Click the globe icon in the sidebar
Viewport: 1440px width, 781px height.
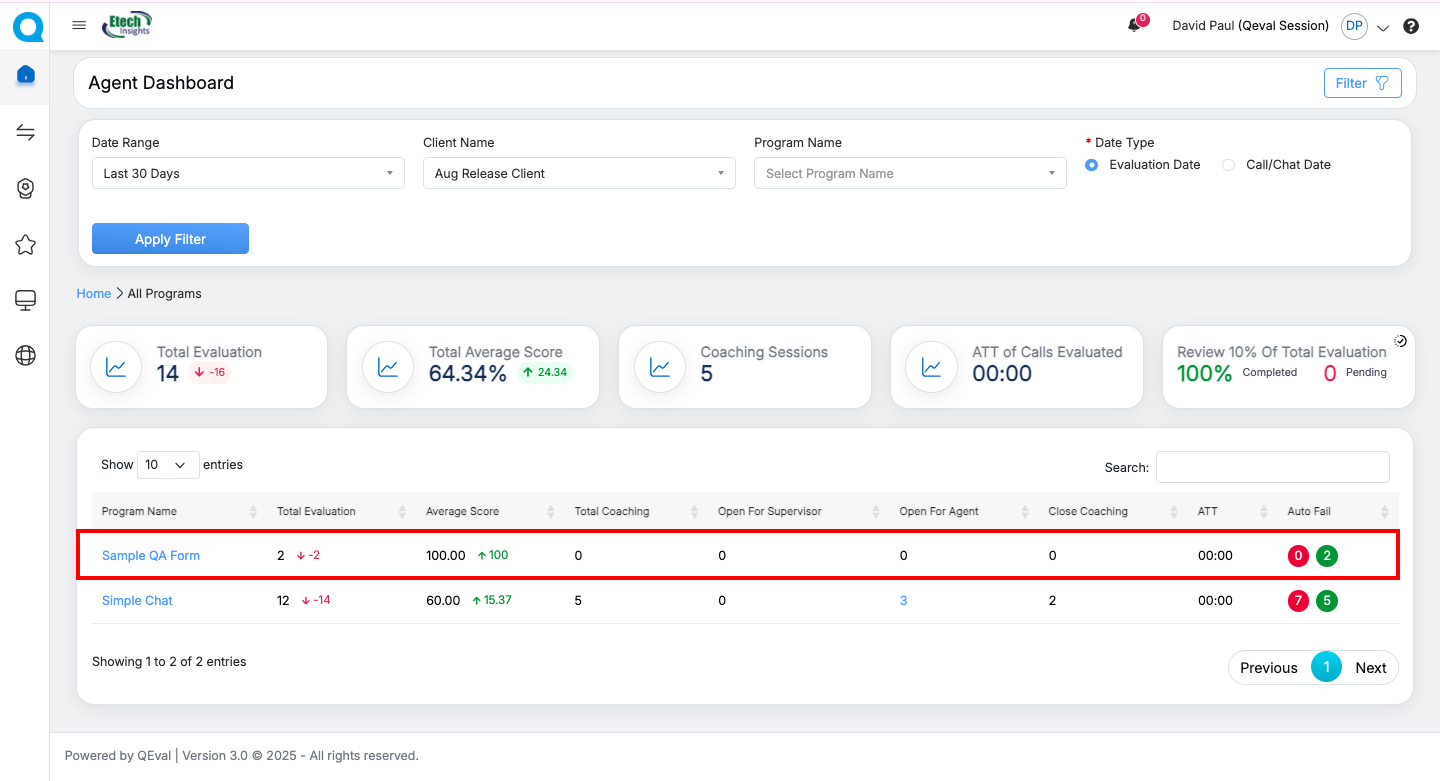click(26, 355)
